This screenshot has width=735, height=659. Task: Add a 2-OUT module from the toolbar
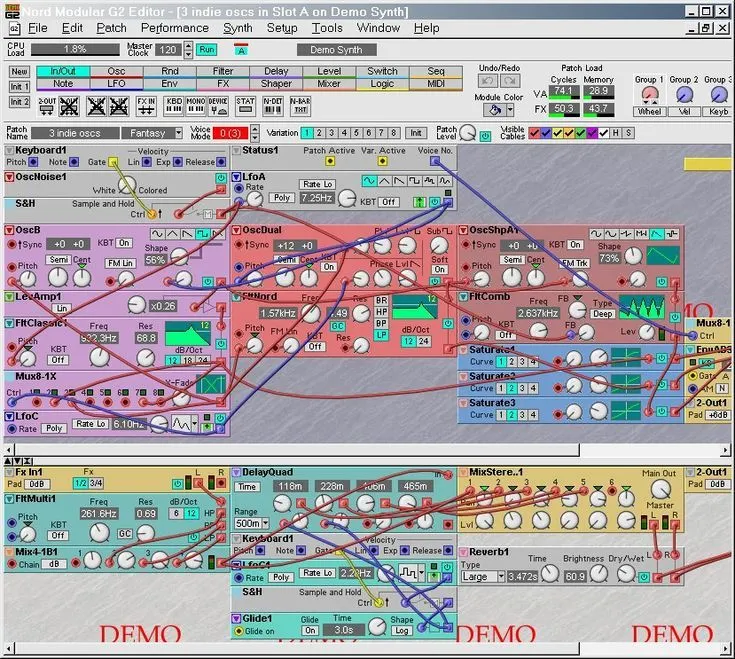pos(46,106)
